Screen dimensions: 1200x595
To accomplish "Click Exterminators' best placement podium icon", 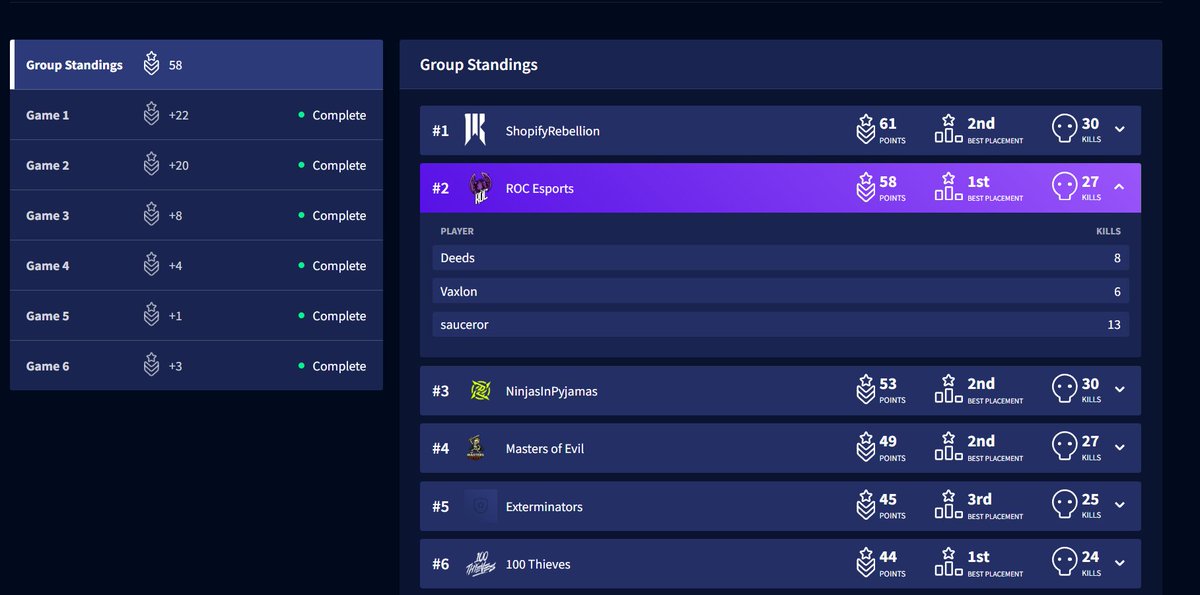I will tap(949, 506).
